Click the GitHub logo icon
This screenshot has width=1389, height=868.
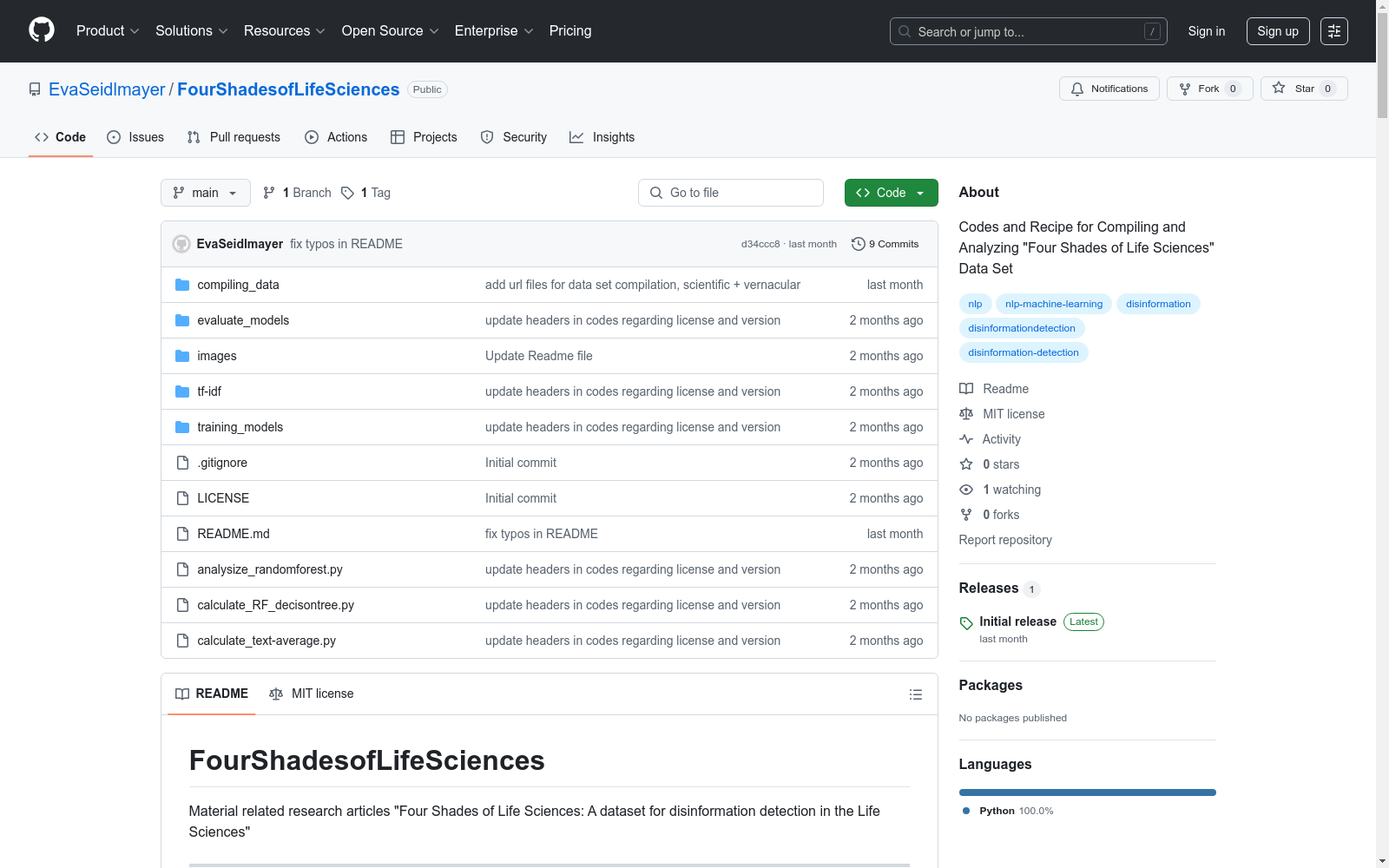42,30
